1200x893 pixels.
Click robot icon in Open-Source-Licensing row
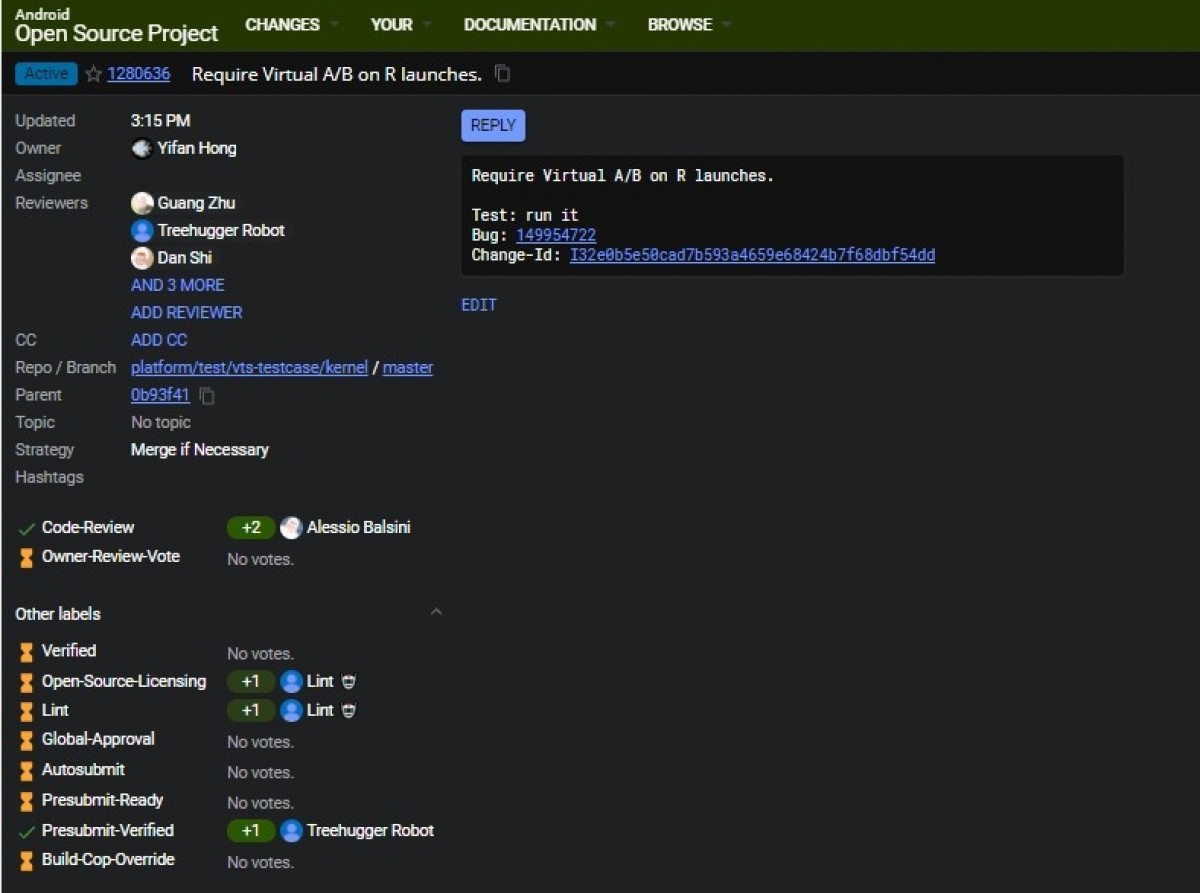349,682
